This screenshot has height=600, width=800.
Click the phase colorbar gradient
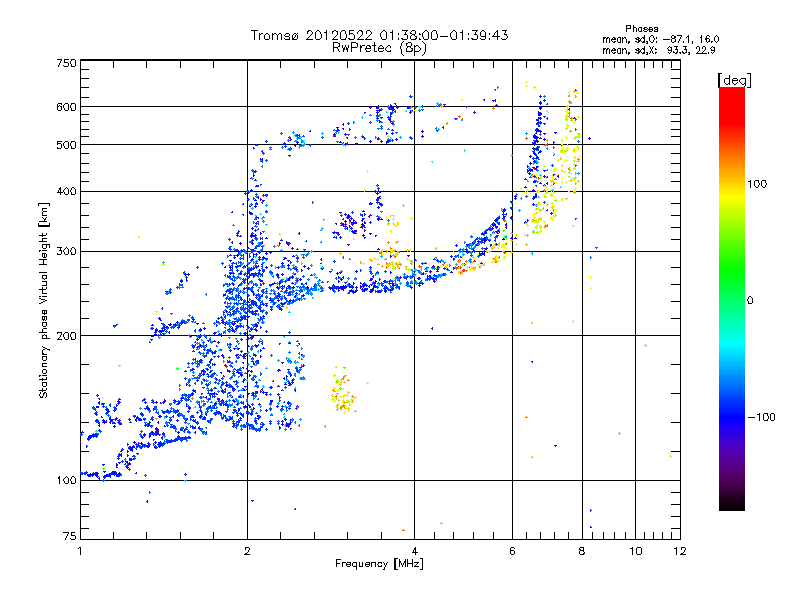click(x=732, y=298)
